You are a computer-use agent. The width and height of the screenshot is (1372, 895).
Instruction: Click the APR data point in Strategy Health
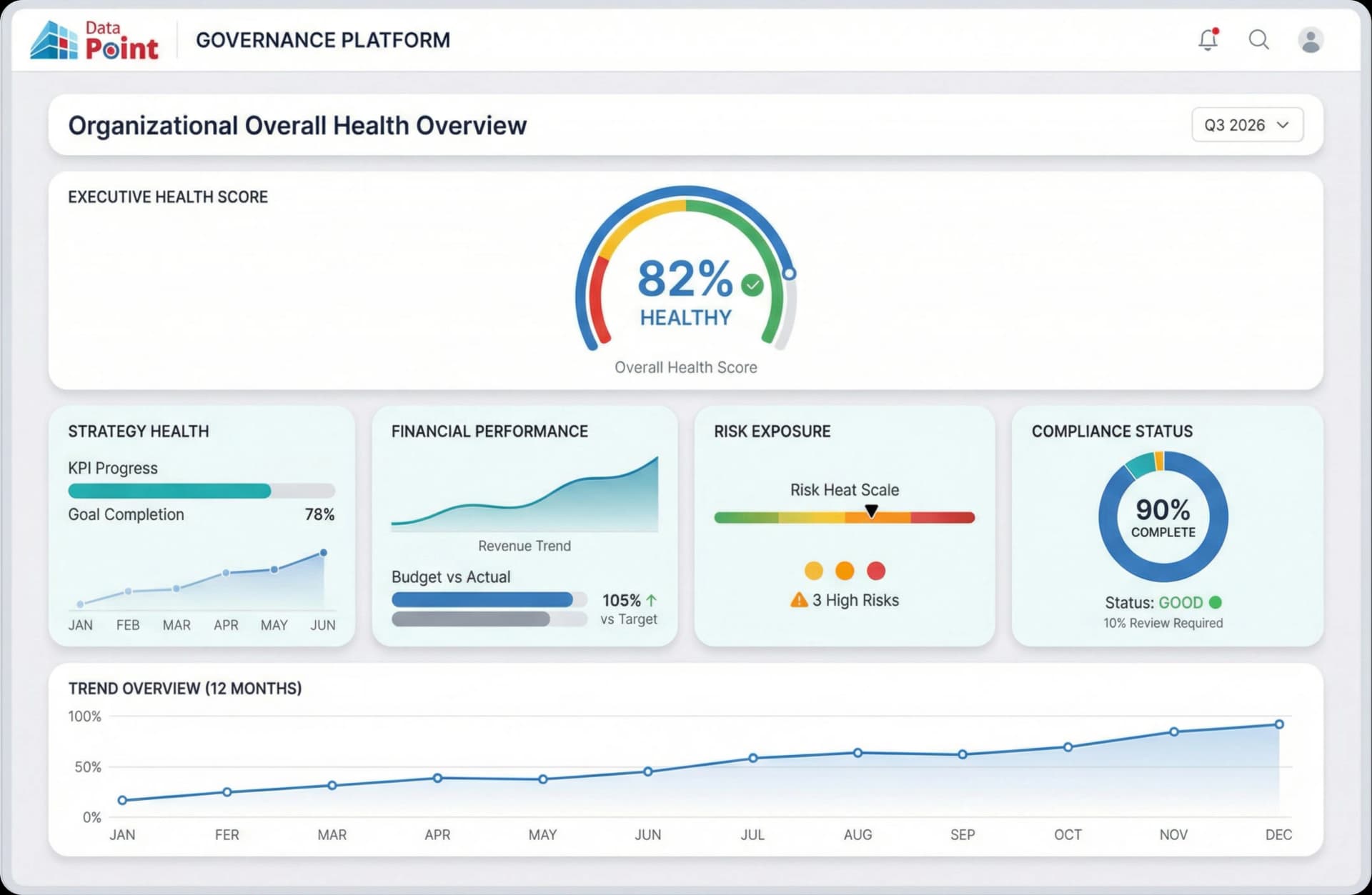[226, 573]
